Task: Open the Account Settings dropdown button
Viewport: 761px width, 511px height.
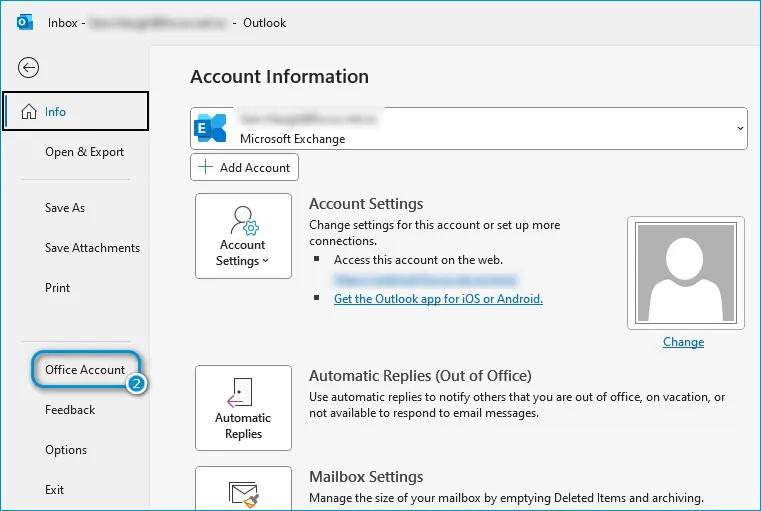Action: (x=243, y=236)
